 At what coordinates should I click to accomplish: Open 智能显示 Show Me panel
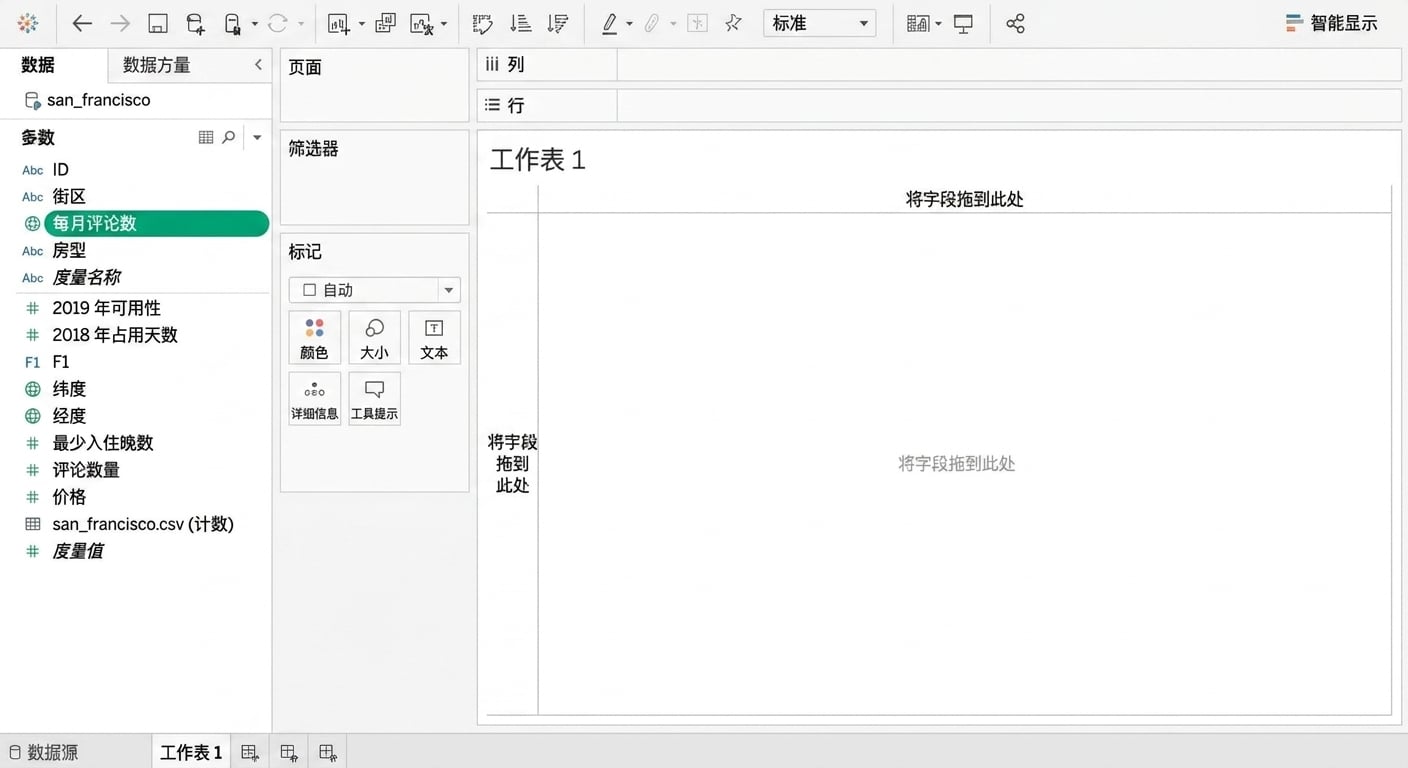coord(1331,23)
